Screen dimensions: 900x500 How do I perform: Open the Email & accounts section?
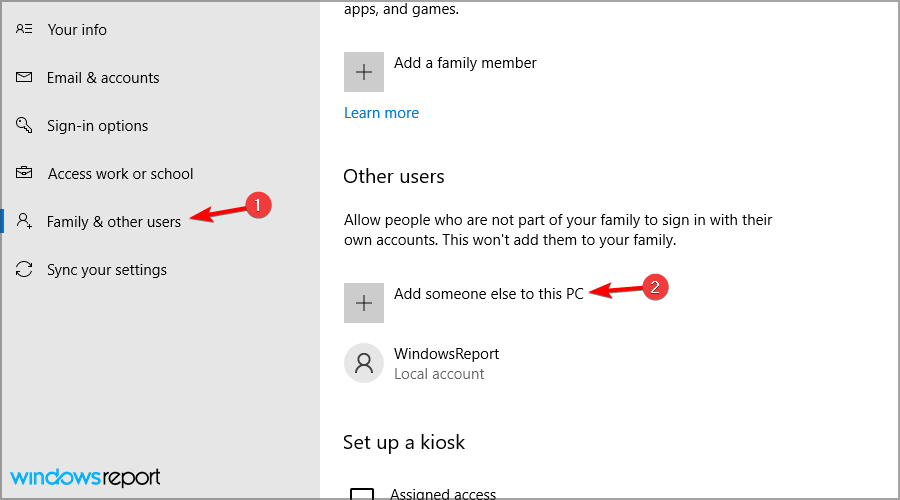(x=103, y=77)
